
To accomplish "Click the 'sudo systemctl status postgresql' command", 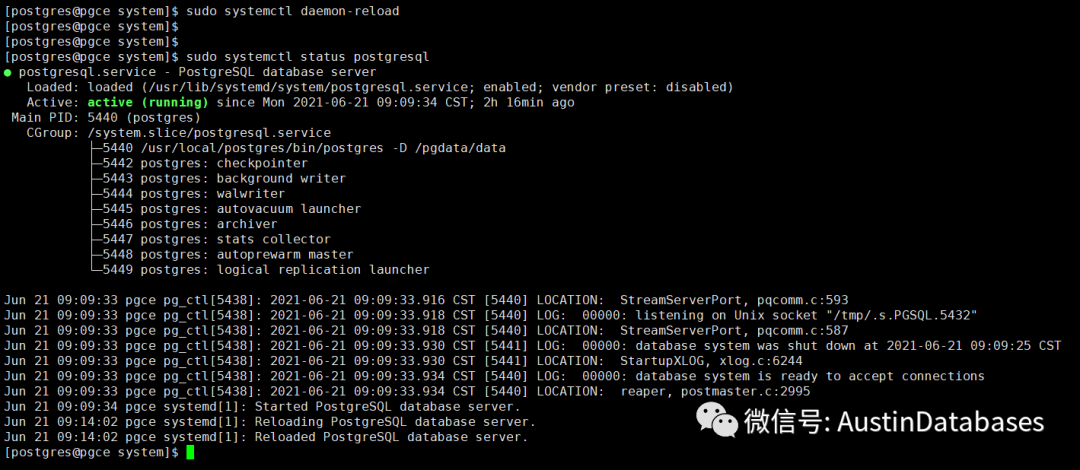I will (x=308, y=57).
